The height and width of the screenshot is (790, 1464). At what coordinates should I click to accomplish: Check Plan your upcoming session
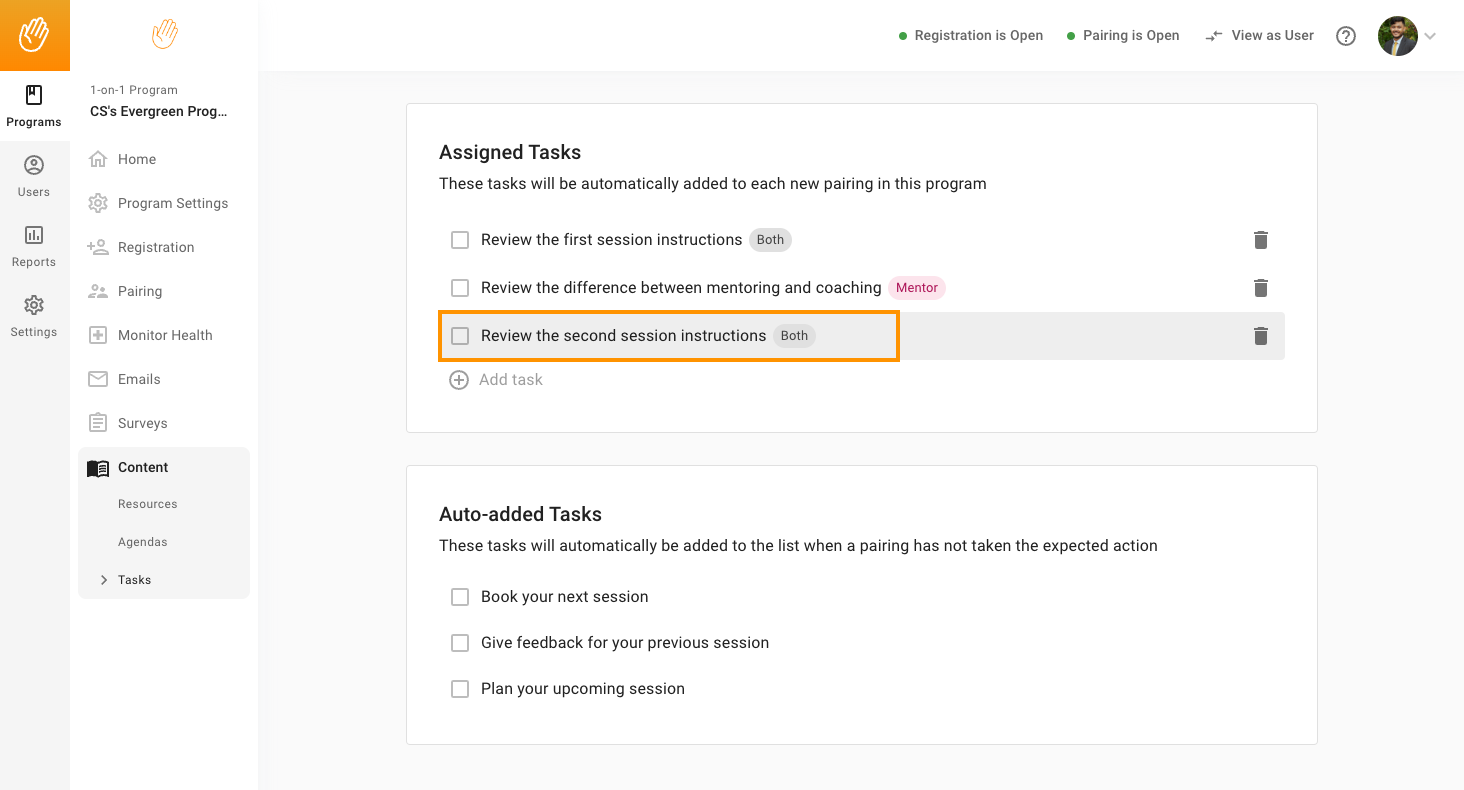460,689
